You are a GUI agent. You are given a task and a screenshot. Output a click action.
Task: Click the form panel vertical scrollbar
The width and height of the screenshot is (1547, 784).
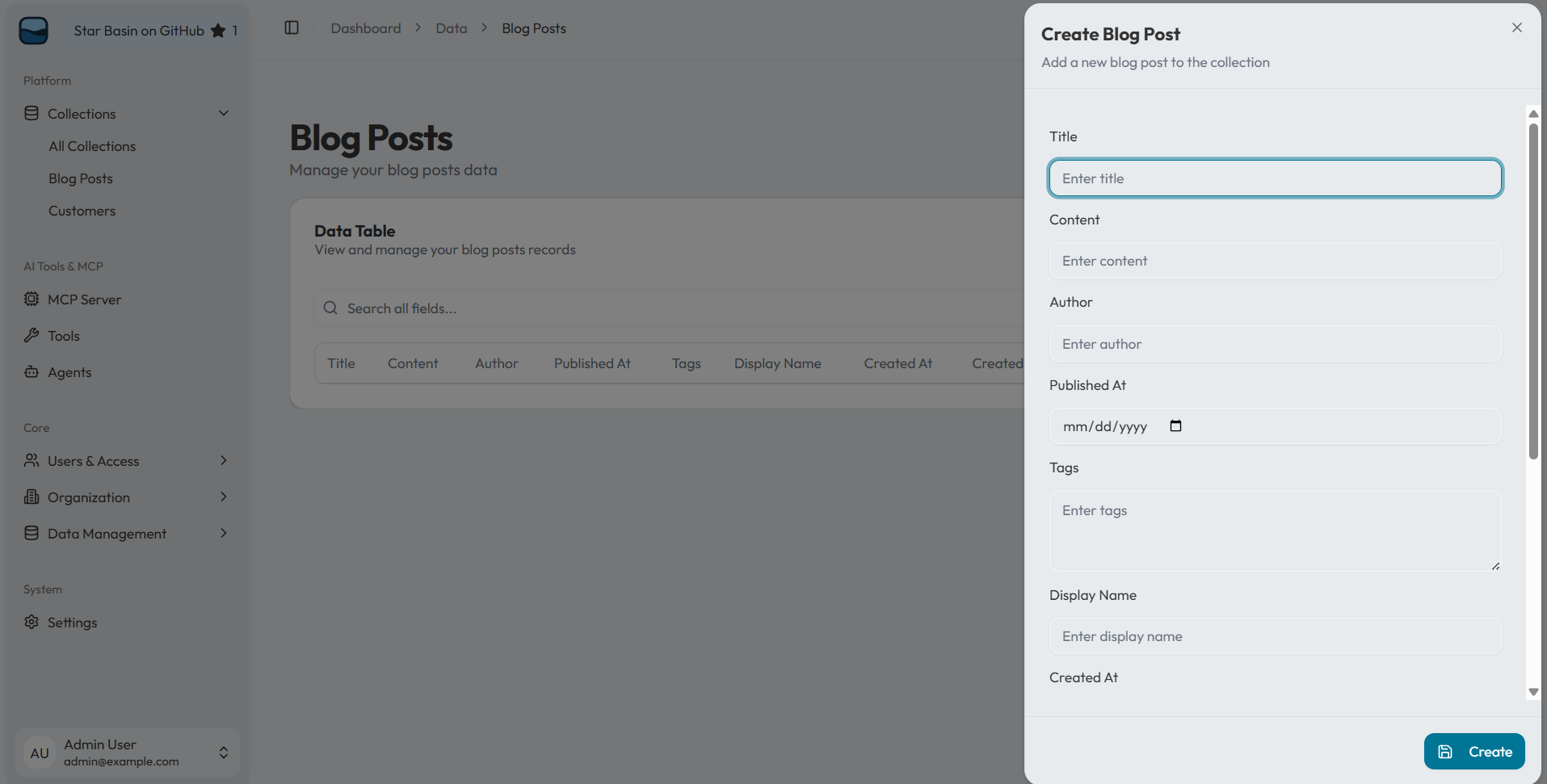(1532, 291)
